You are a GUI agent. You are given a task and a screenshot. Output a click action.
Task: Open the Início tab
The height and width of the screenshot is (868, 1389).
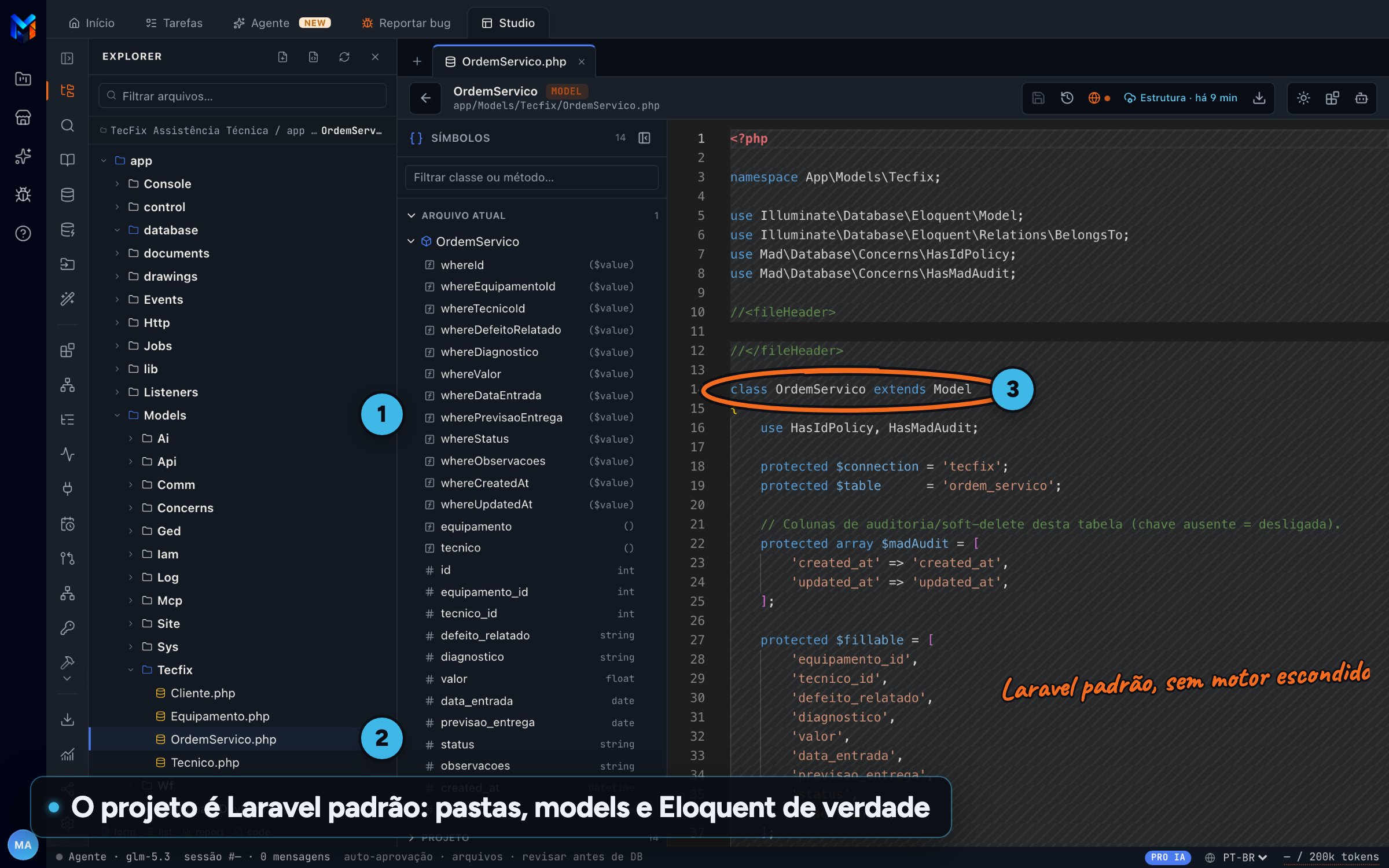tap(91, 23)
